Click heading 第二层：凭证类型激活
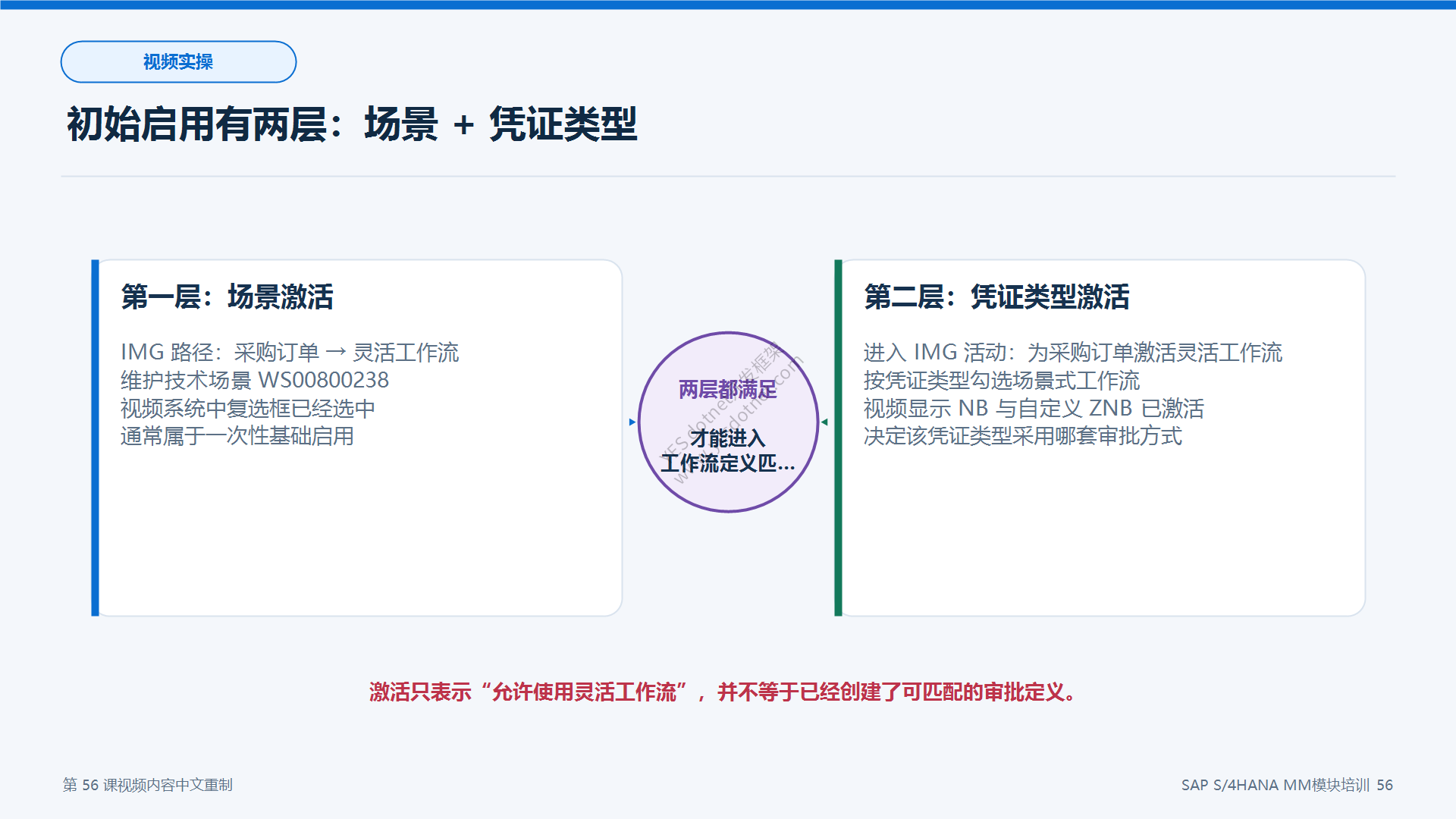 click(x=996, y=297)
